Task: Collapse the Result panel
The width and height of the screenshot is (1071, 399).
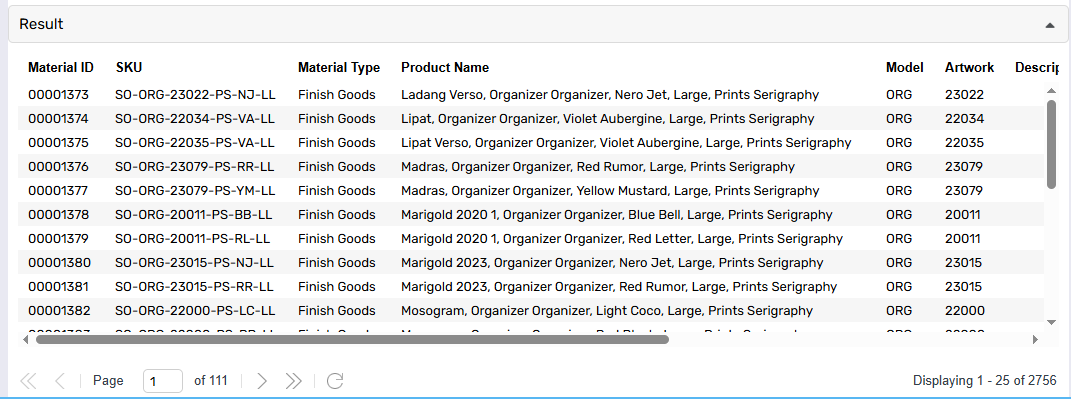Action: pyautogui.click(x=1050, y=25)
